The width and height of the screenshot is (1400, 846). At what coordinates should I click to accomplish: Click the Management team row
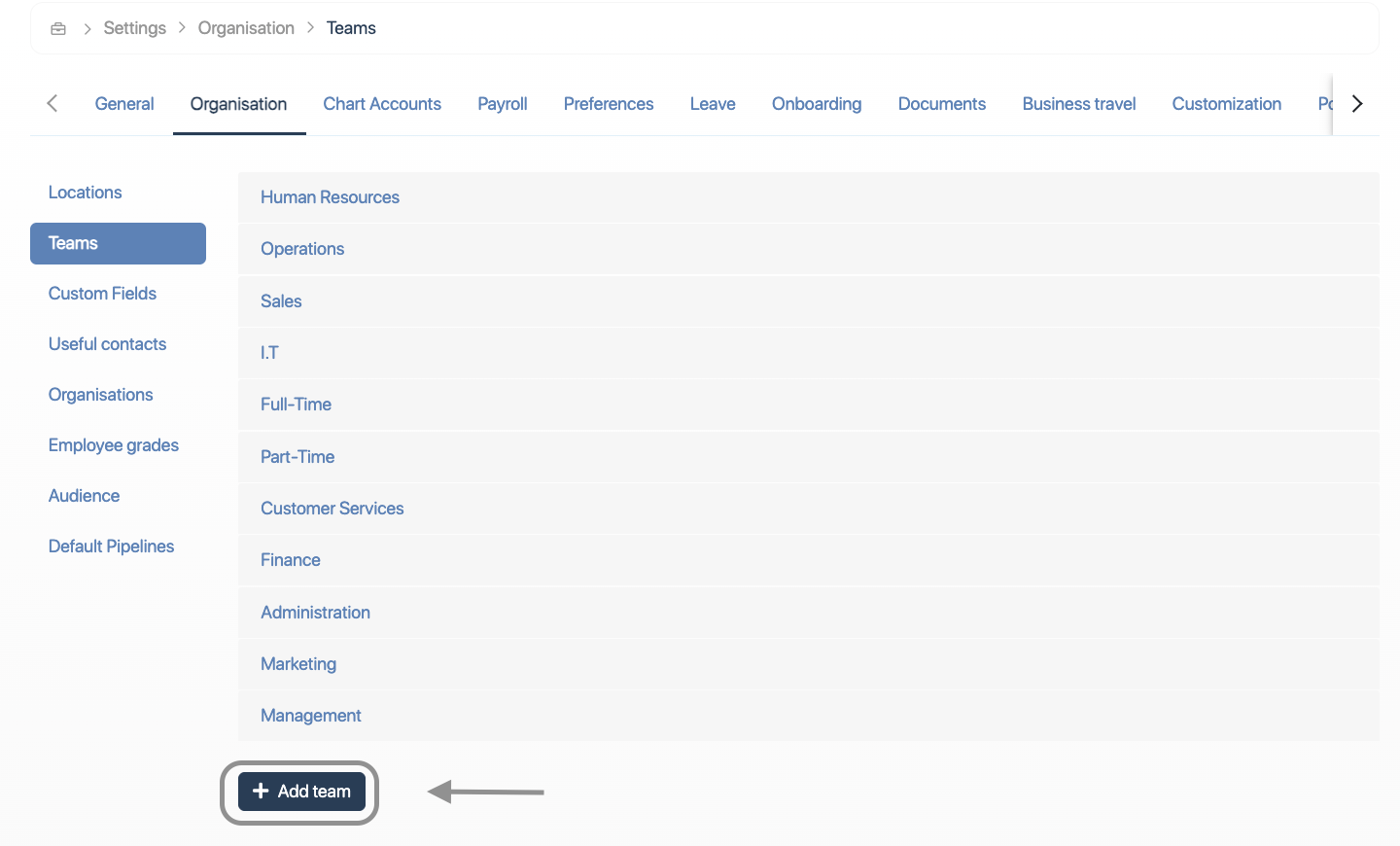tap(310, 716)
